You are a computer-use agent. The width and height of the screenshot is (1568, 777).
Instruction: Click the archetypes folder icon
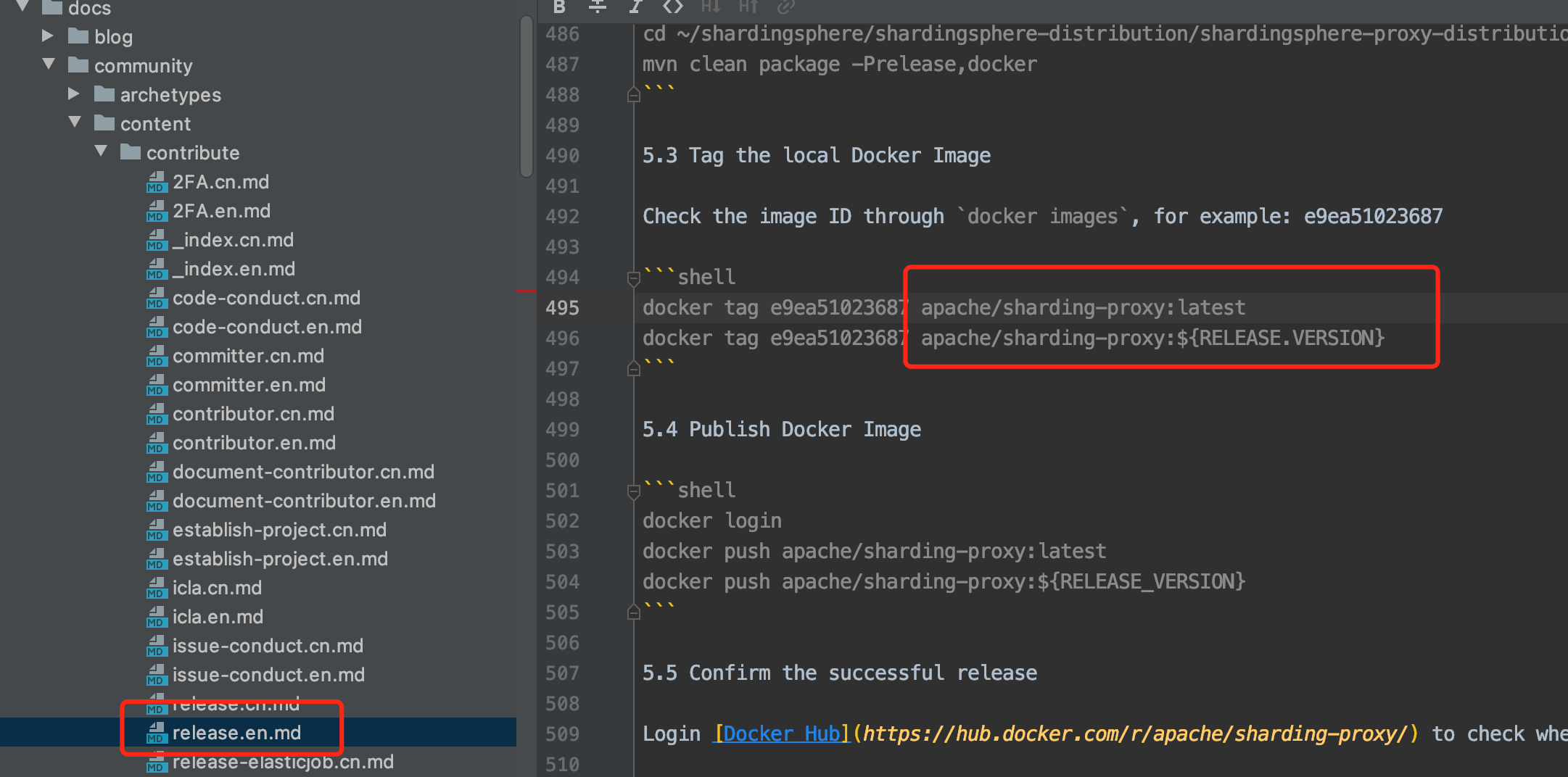[104, 94]
